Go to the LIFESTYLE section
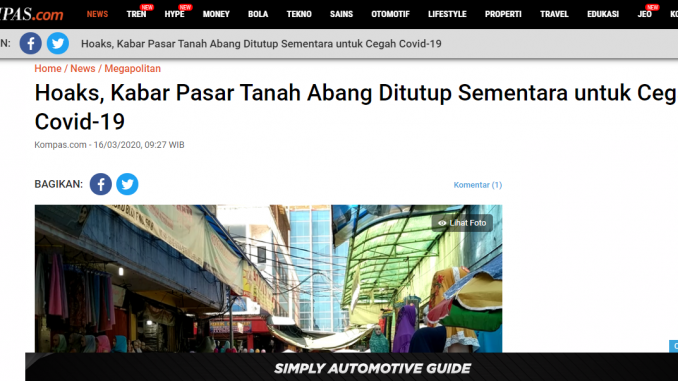 point(448,14)
